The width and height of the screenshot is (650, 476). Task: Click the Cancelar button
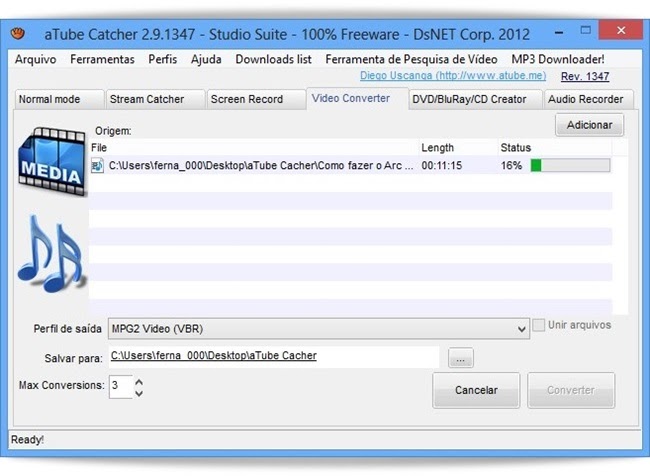click(476, 390)
